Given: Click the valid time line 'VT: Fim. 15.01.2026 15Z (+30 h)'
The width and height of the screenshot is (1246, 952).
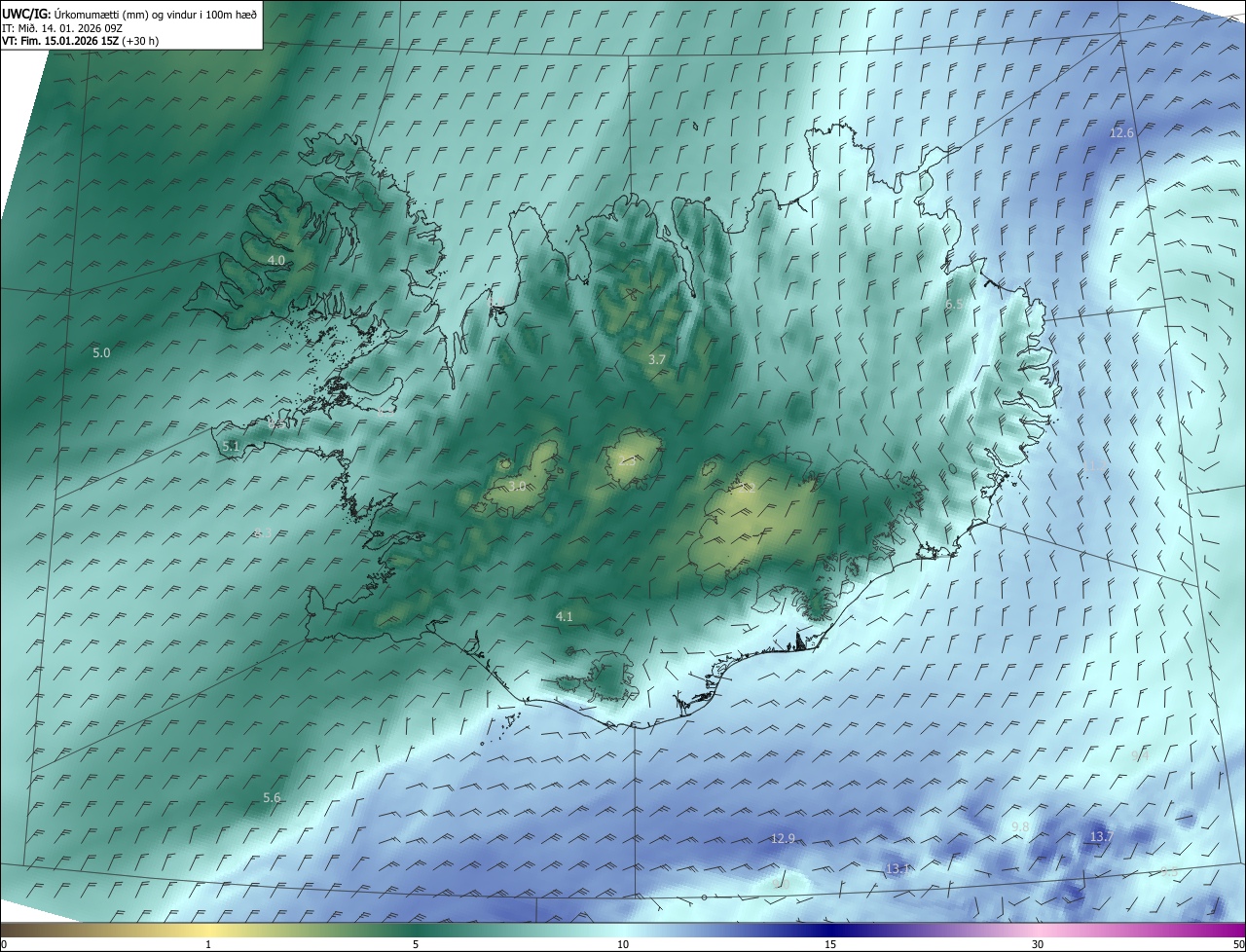Looking at the screenshot, I should 80,41.
